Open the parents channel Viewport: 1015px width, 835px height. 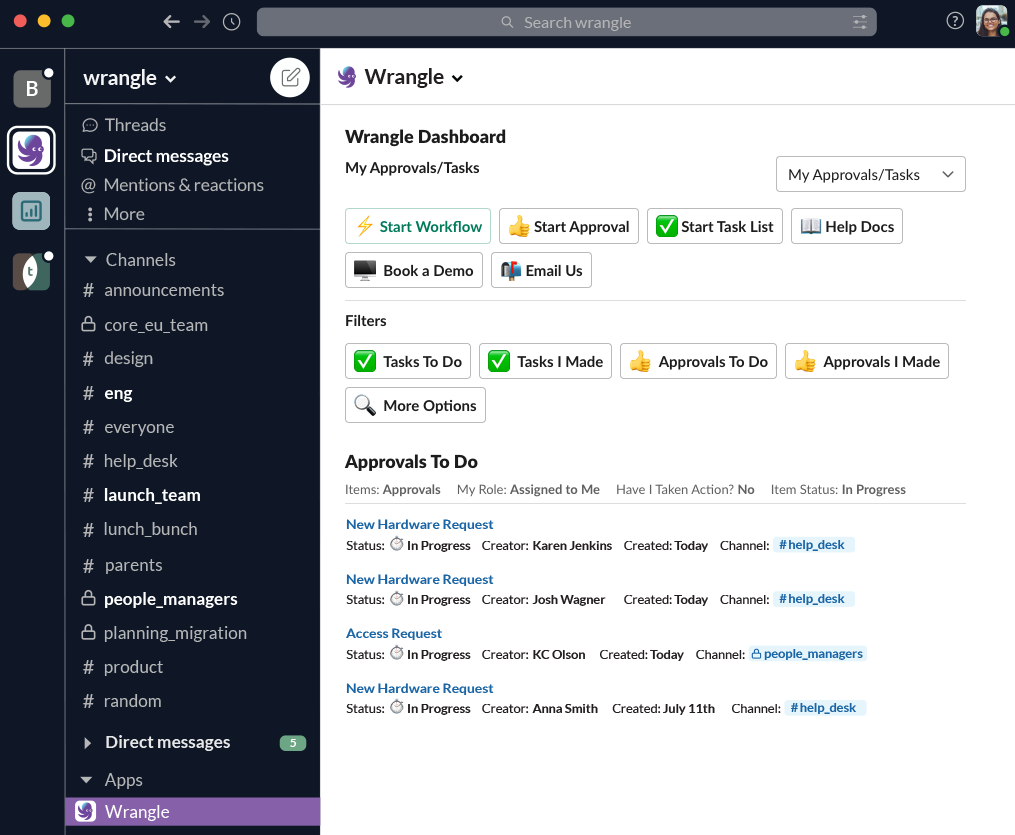[x=133, y=565]
